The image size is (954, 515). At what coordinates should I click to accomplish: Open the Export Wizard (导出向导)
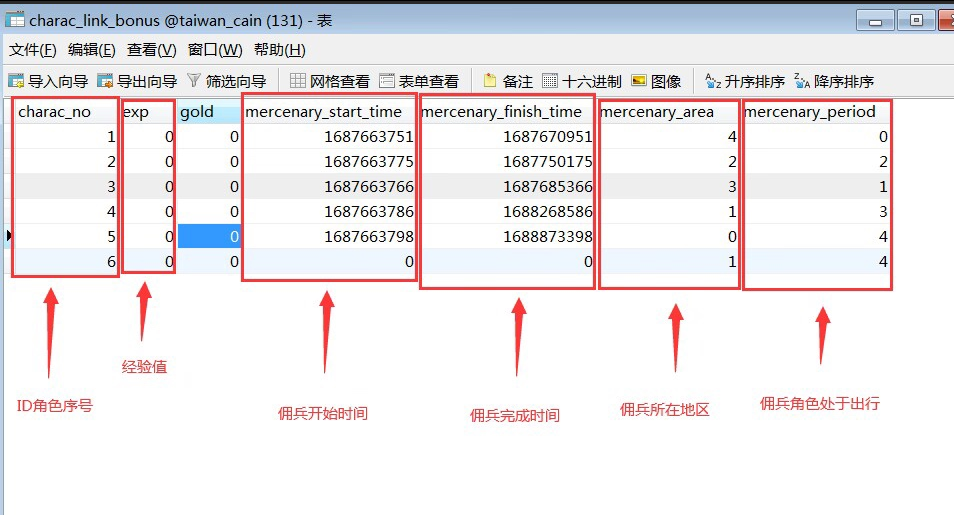click(x=137, y=81)
